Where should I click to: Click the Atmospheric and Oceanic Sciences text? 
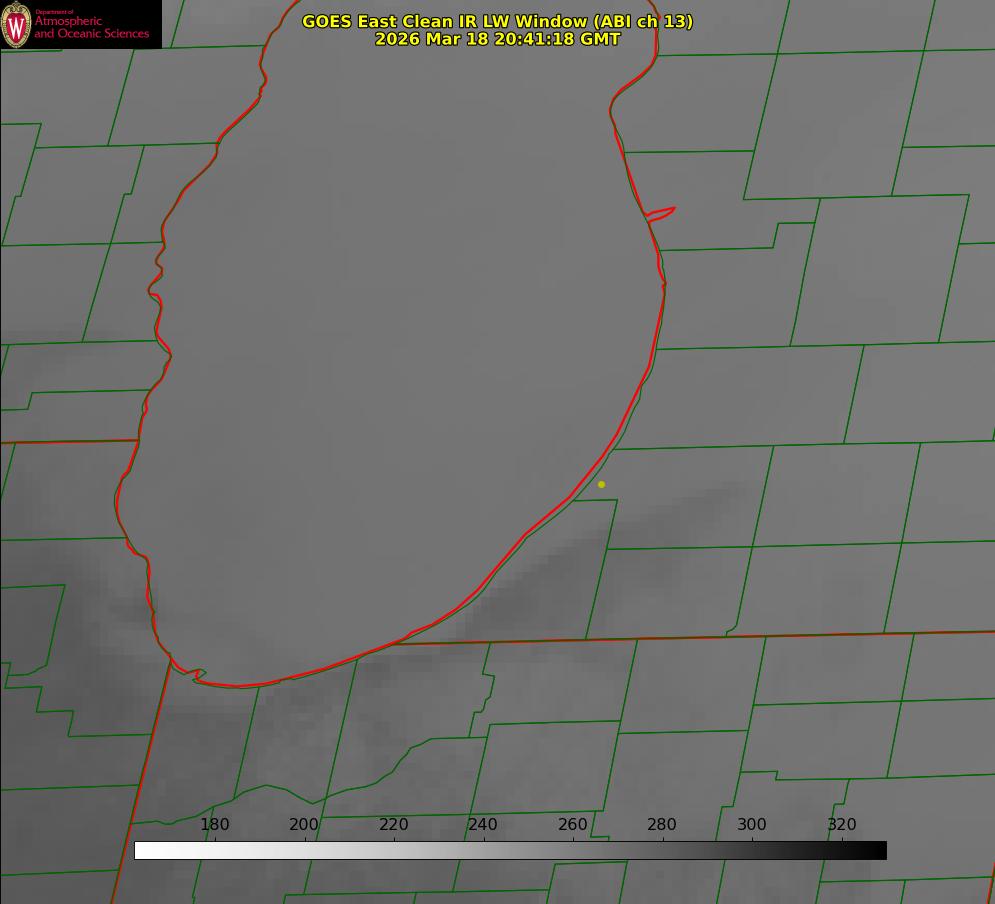(x=92, y=27)
